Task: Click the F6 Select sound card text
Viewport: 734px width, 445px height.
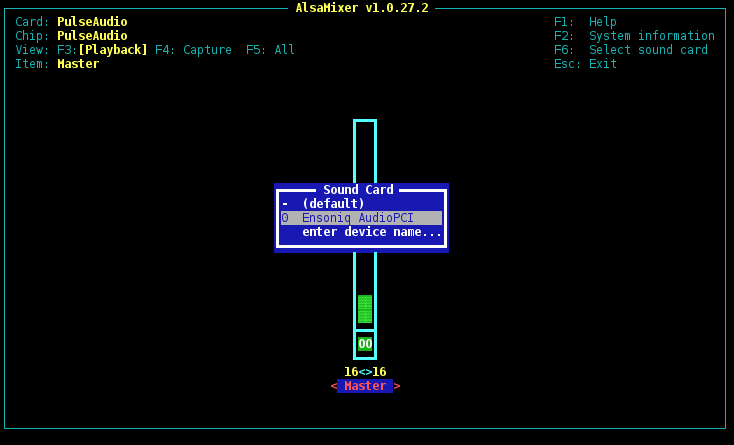Action: point(631,50)
